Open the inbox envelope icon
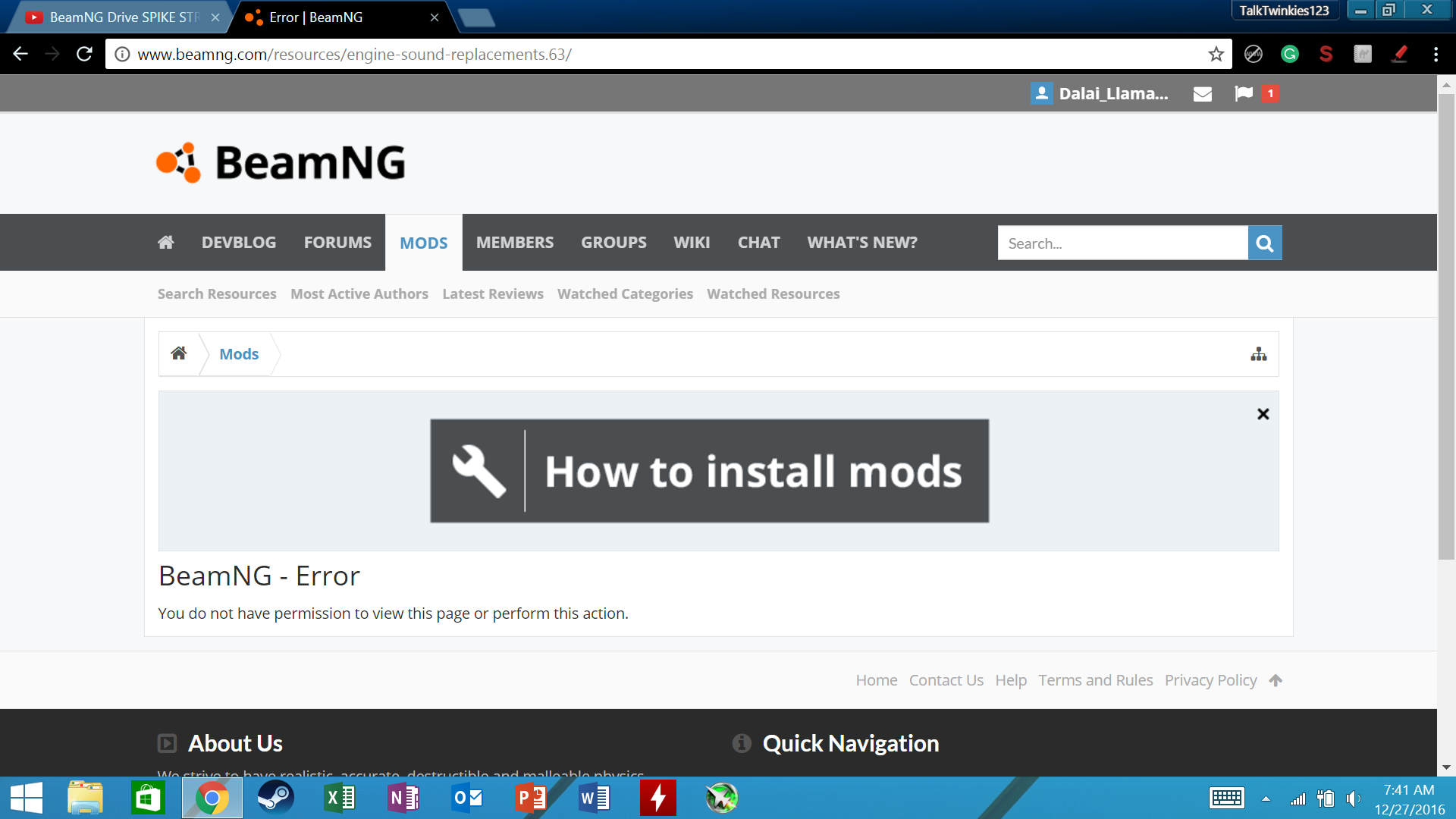Viewport: 1456px width, 819px height. coord(1202,94)
